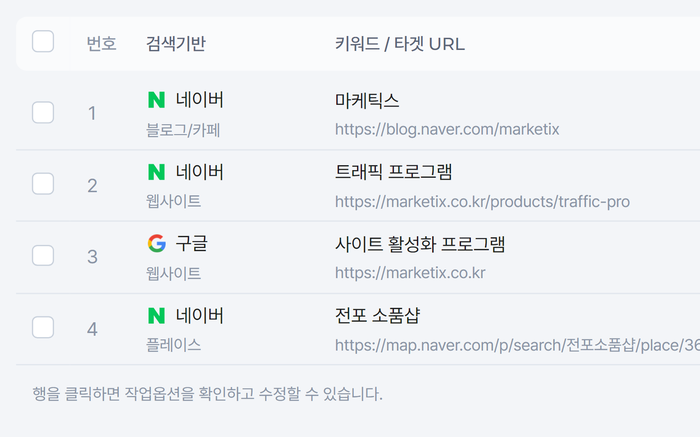700x437 pixels.
Task: Click 구글 label in row 3
Action: click(192, 243)
